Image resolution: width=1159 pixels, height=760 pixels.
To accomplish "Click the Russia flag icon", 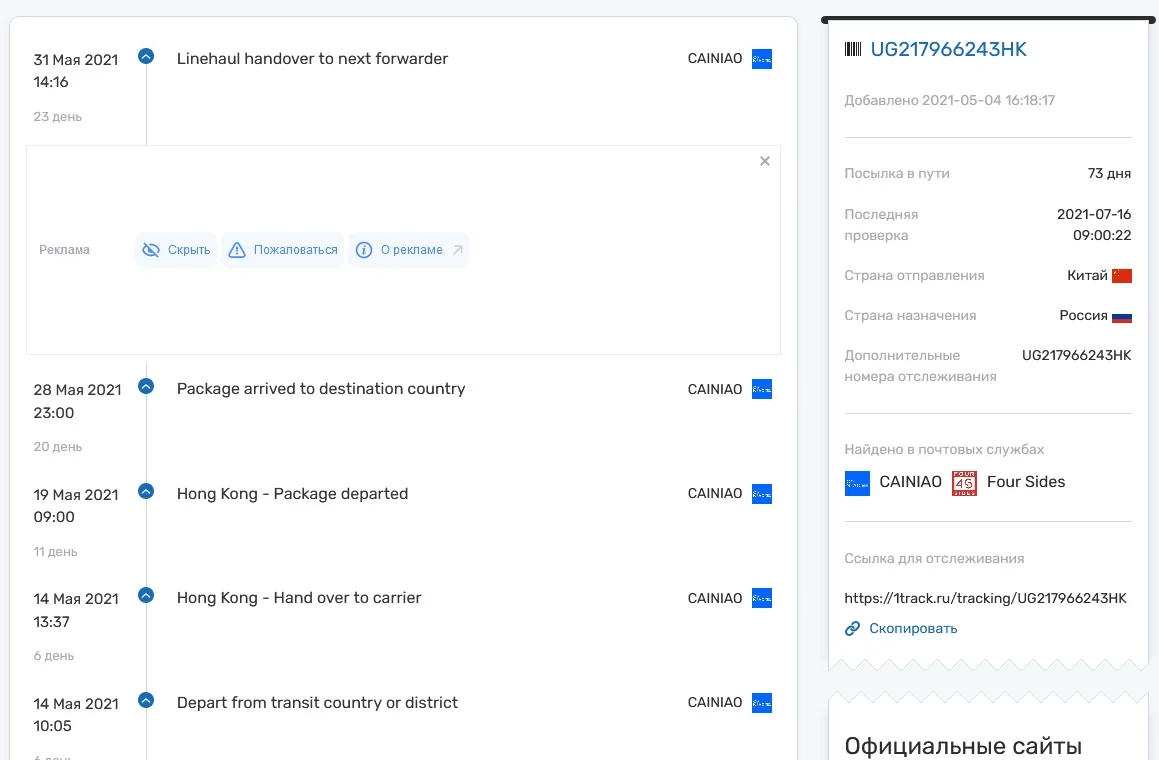I will (x=1121, y=316).
